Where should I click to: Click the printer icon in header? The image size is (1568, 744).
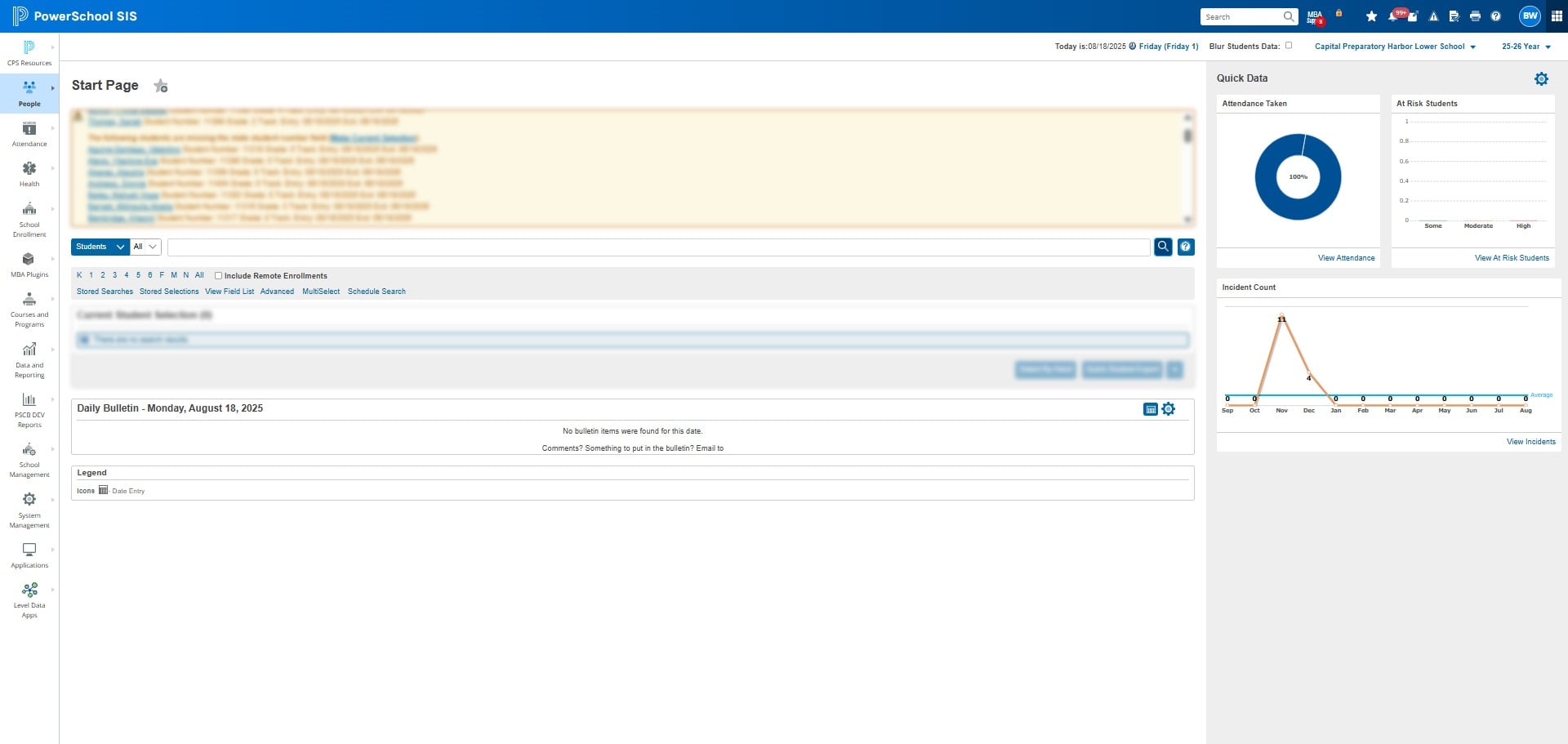[1475, 16]
